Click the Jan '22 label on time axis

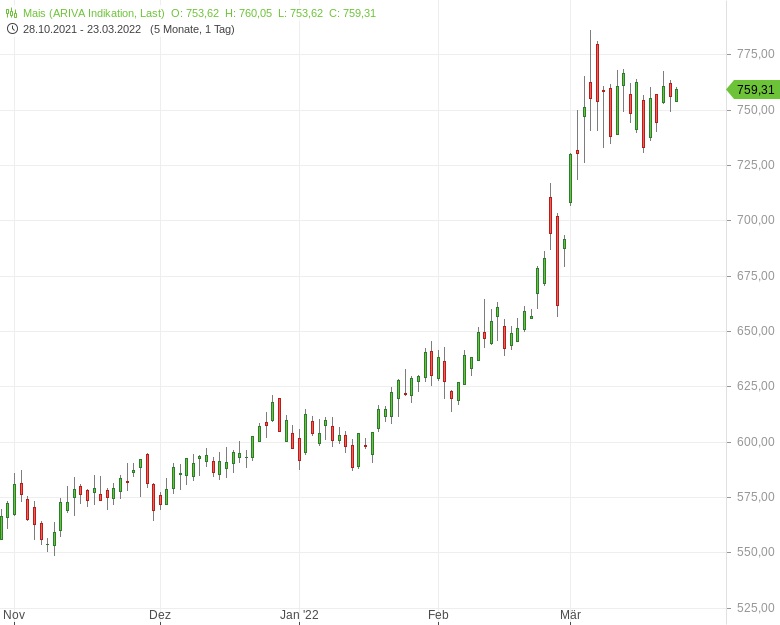[x=299, y=615]
